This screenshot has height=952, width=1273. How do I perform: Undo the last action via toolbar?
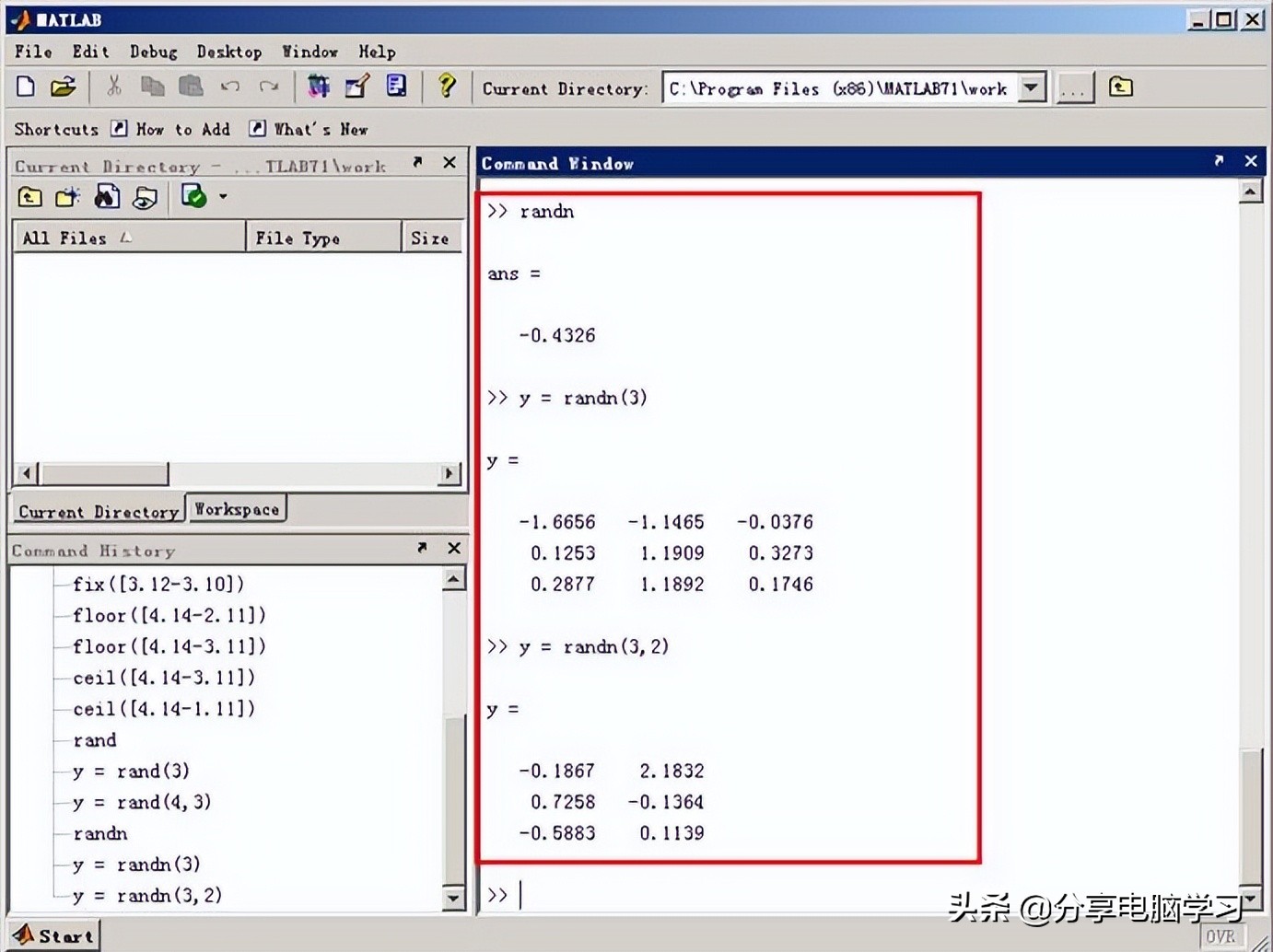click(x=230, y=87)
